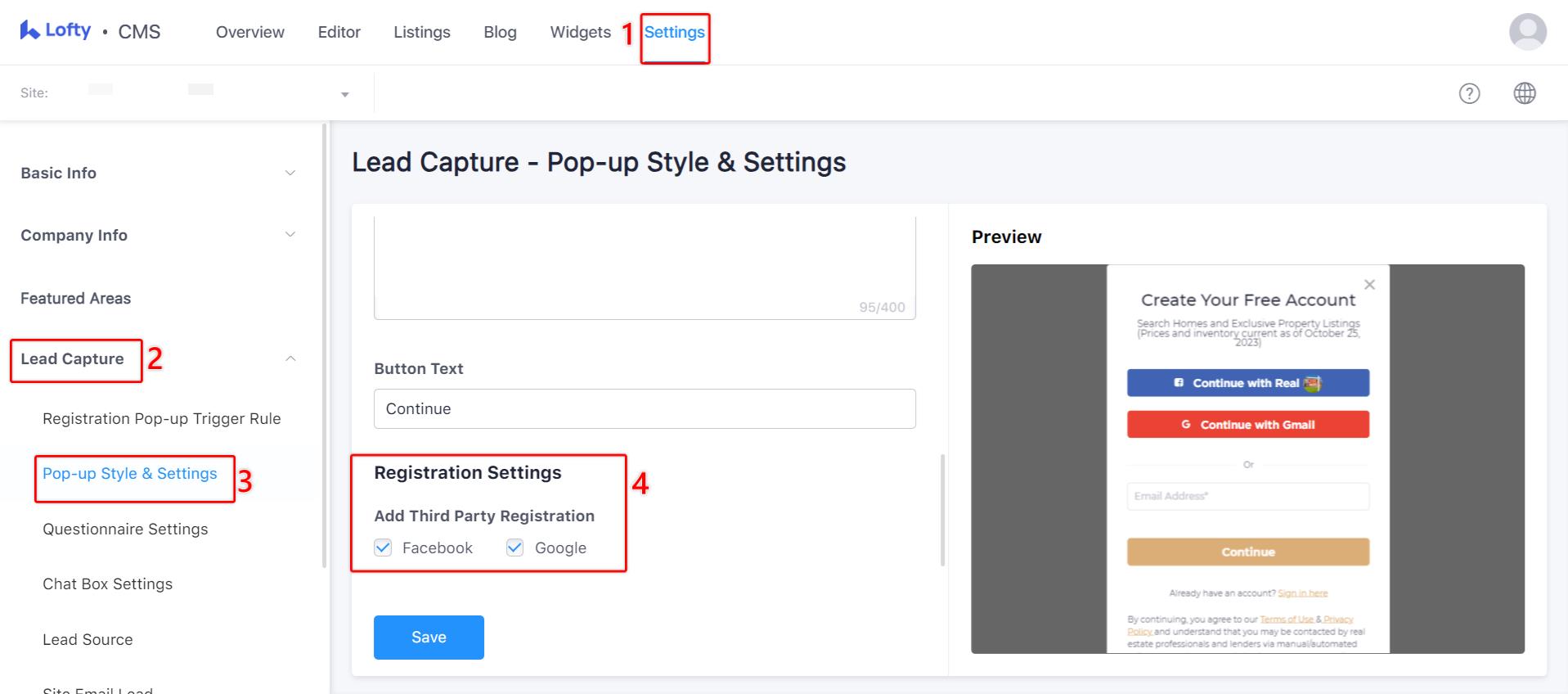This screenshot has height=694, width=1568.
Task: Click the Facebook icon on Continue with Real
Action: 1178,382
